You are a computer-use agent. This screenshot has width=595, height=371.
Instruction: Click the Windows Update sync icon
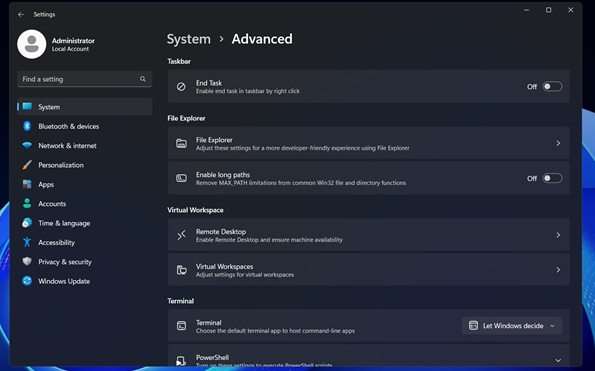tap(27, 281)
